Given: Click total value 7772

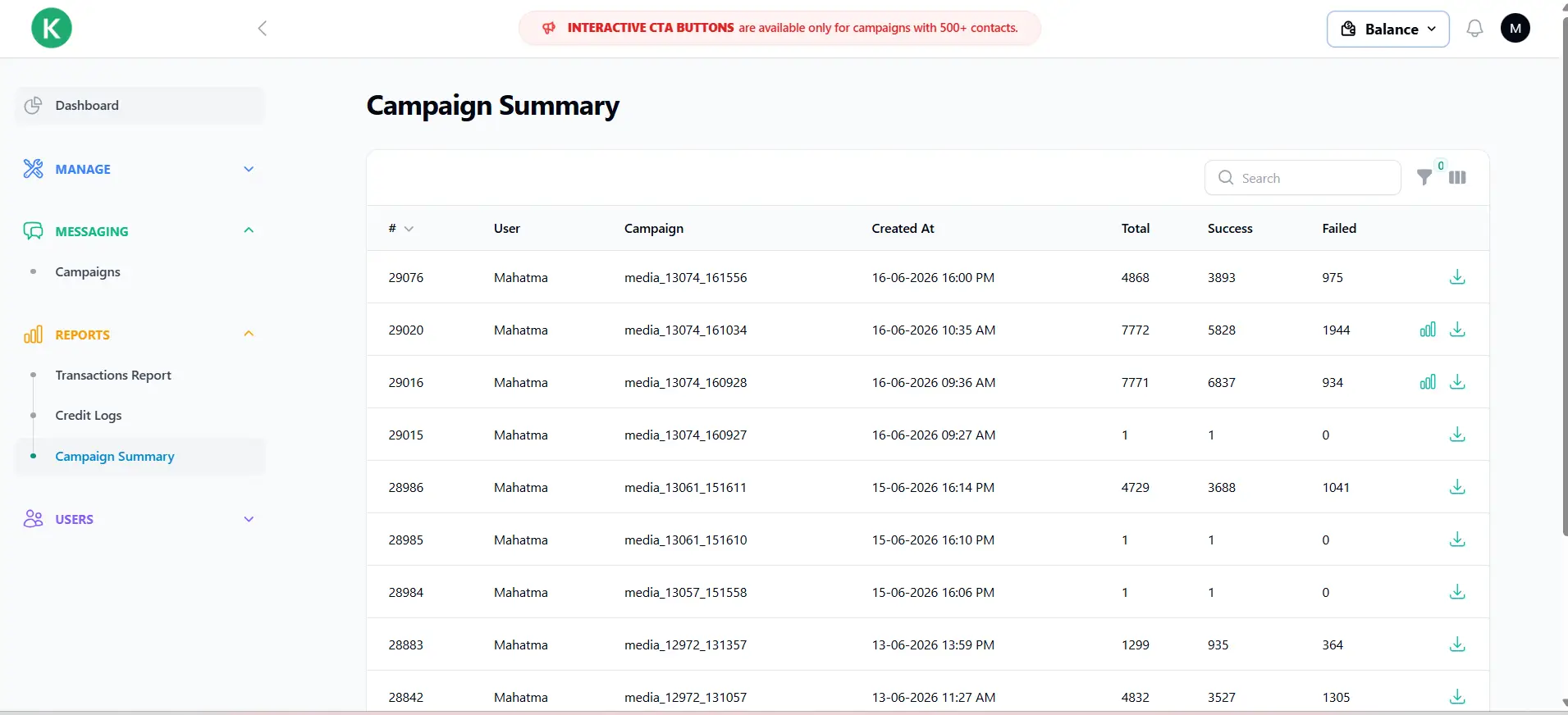Looking at the screenshot, I should point(1136,330).
